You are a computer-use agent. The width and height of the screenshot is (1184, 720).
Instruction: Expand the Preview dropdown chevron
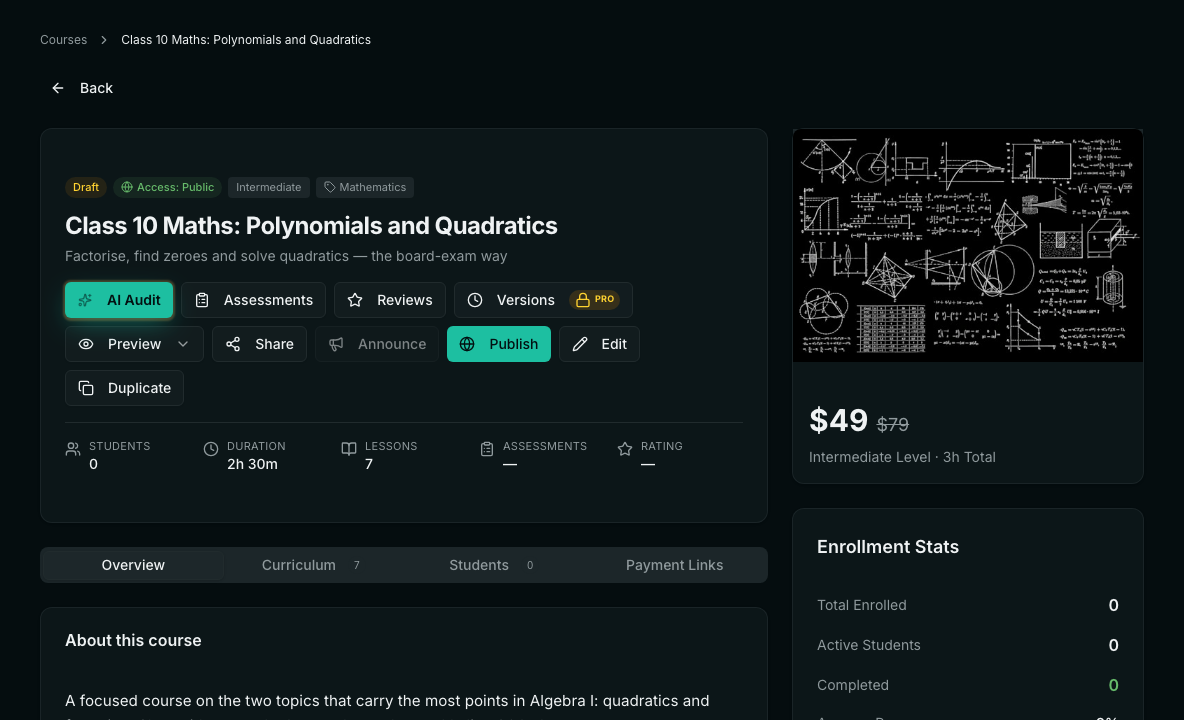click(183, 344)
